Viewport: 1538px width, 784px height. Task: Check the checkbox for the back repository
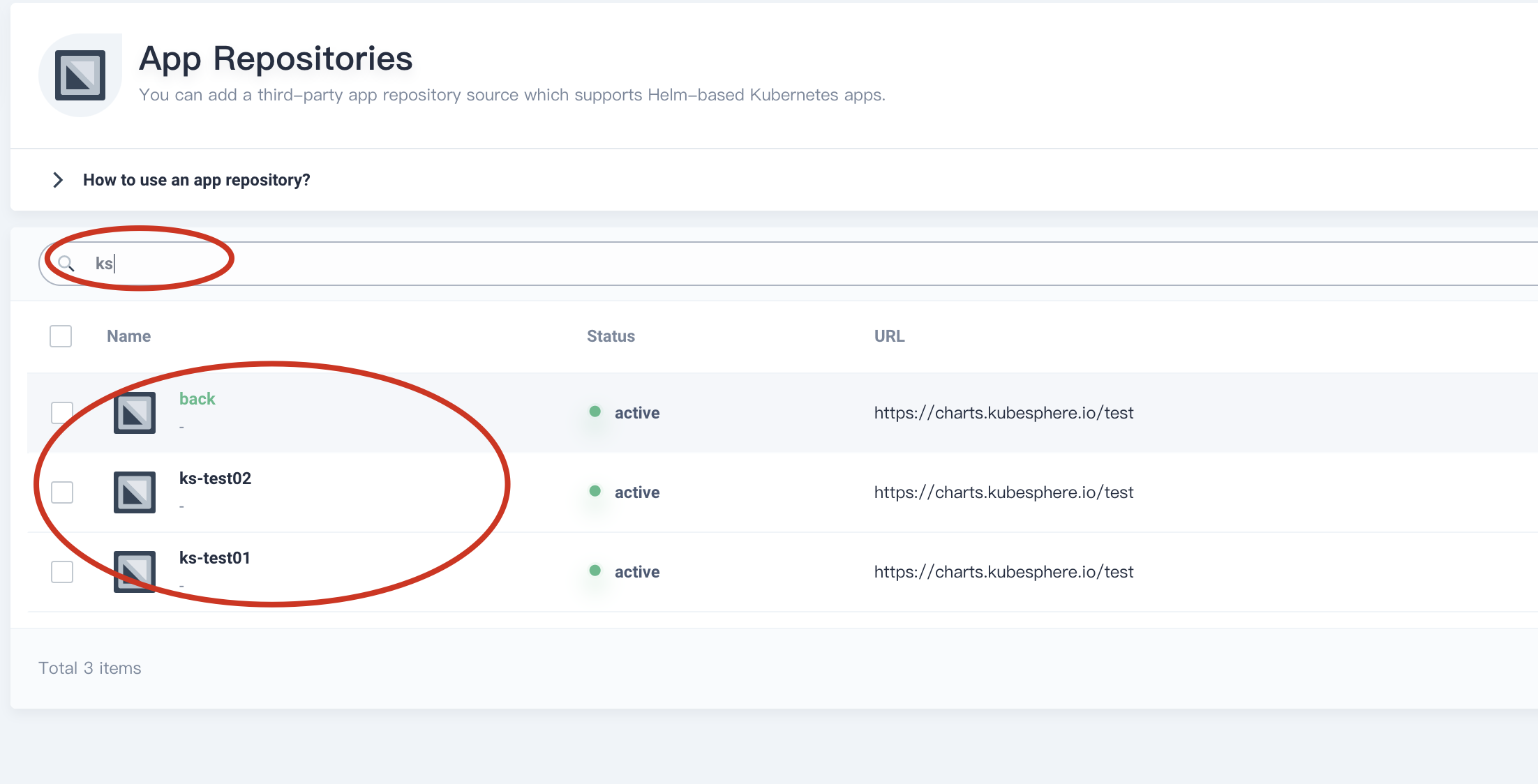(x=62, y=412)
